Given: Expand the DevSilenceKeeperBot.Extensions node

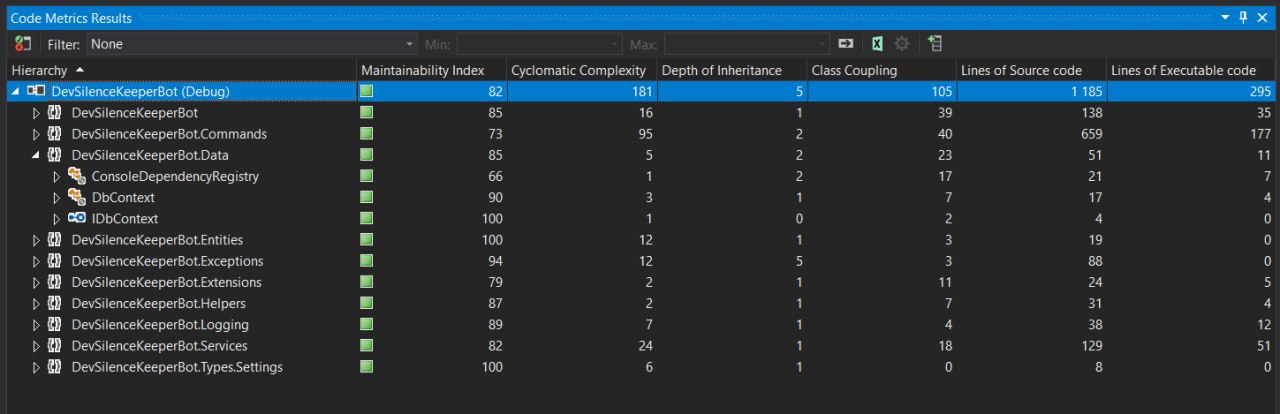Looking at the screenshot, I should tap(36, 282).
